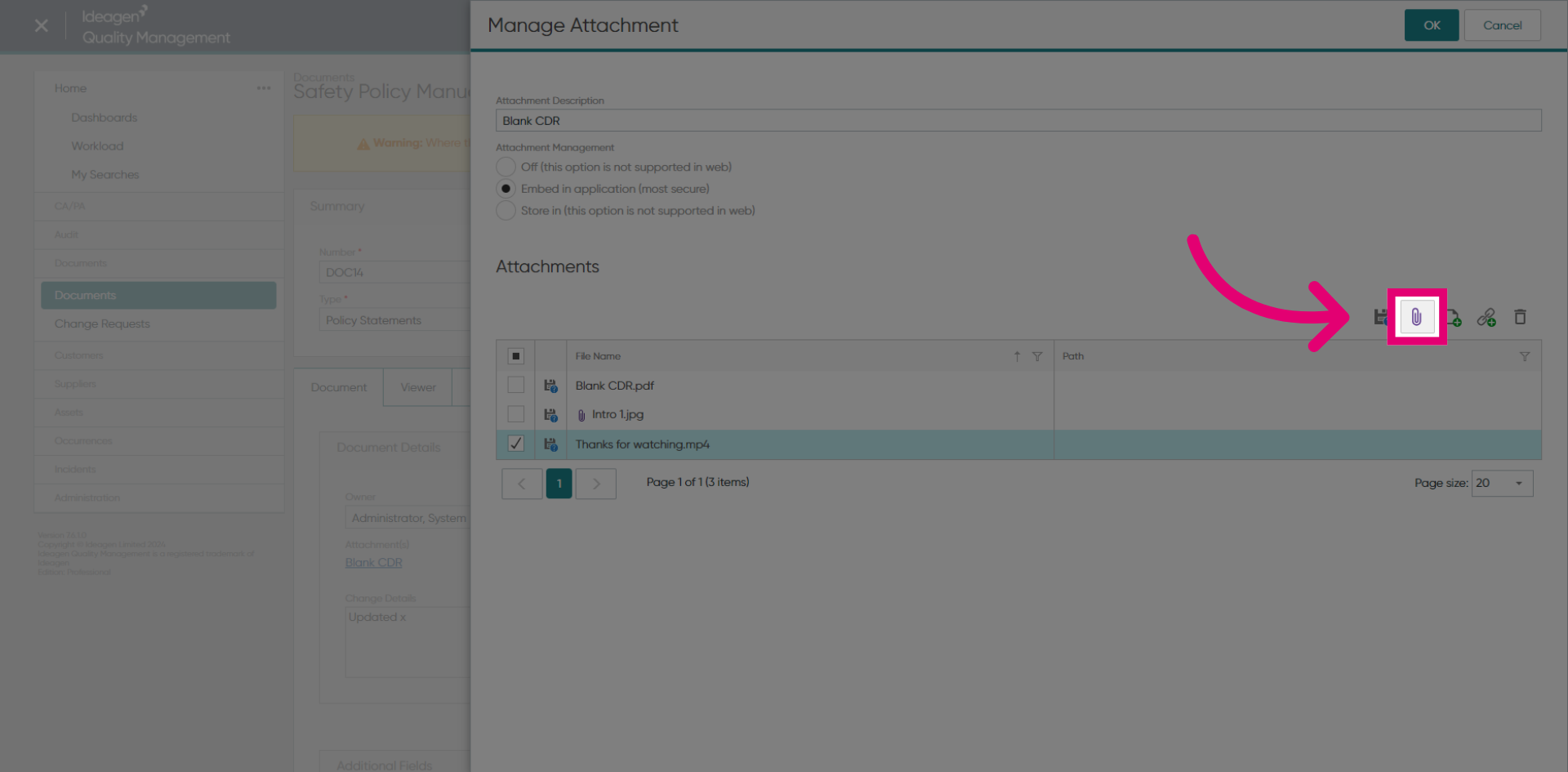The image size is (1568, 772).
Task: Click the save info icon for Intro 1.jpg
Action: tap(550, 415)
